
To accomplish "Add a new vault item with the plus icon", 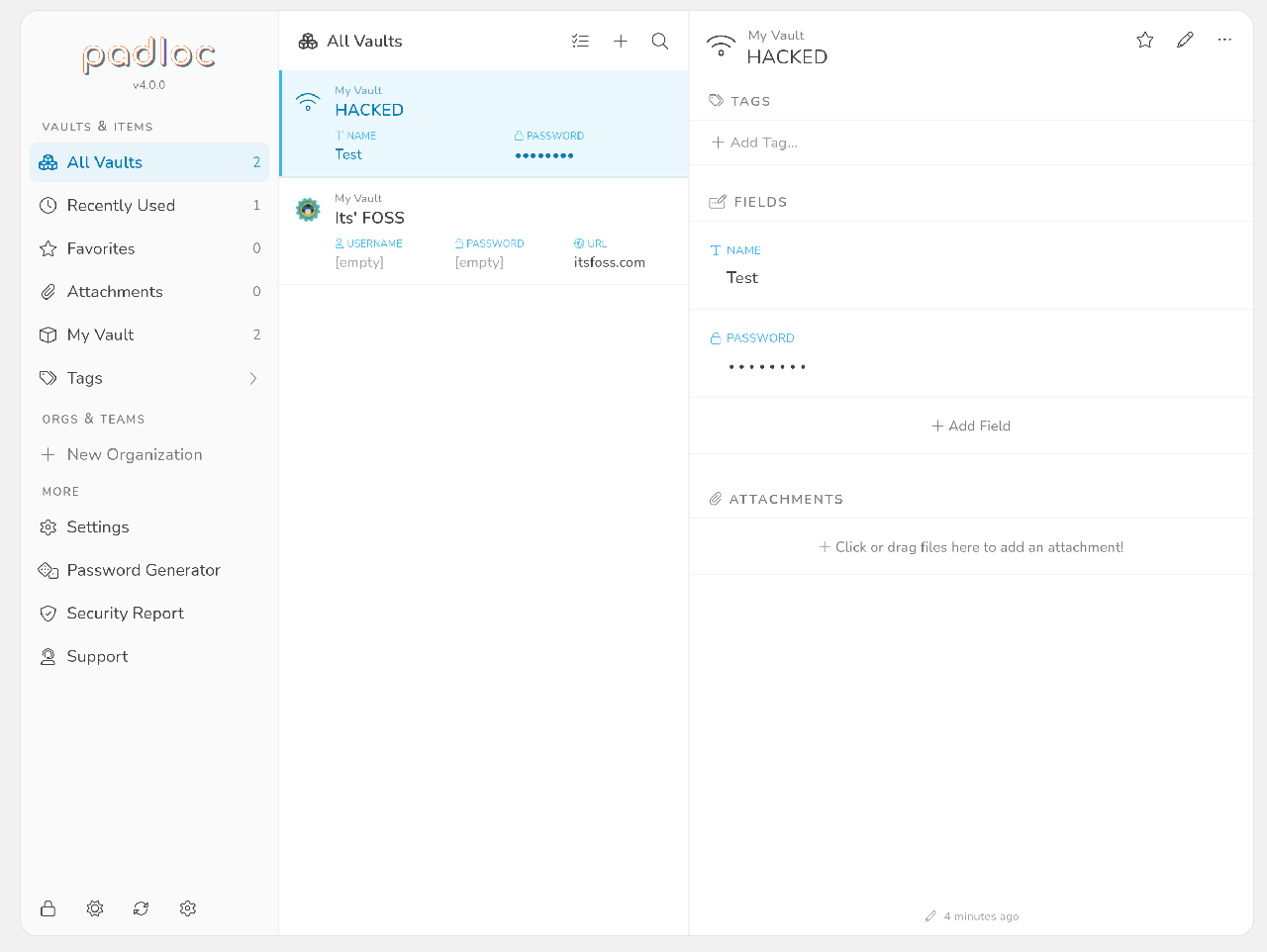I will [621, 42].
